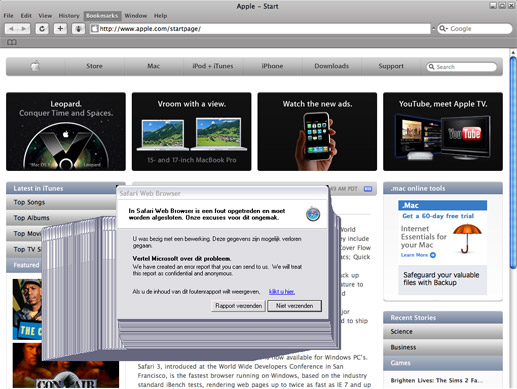
Task: Open the Edit menu
Action: point(26,16)
